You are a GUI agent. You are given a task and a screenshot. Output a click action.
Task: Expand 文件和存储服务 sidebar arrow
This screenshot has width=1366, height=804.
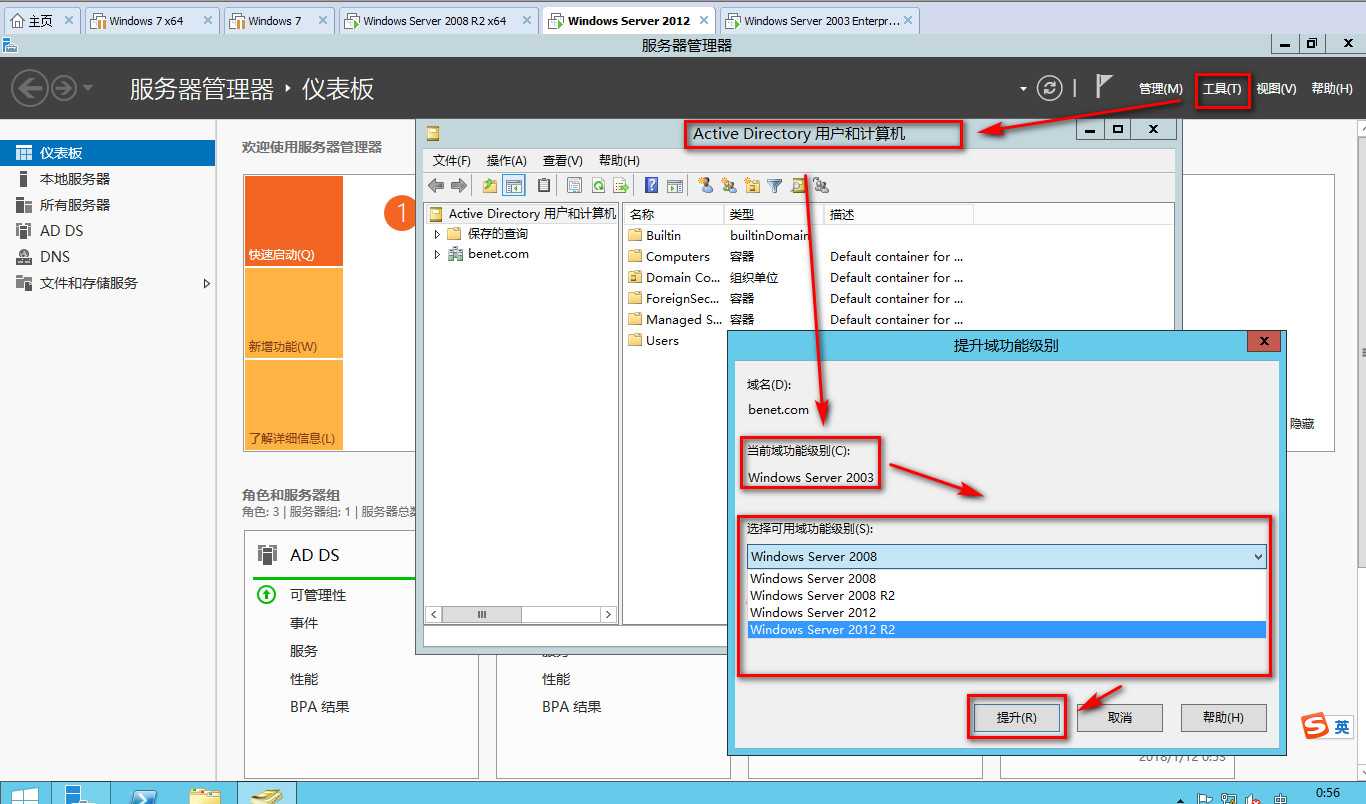pyautogui.click(x=207, y=284)
